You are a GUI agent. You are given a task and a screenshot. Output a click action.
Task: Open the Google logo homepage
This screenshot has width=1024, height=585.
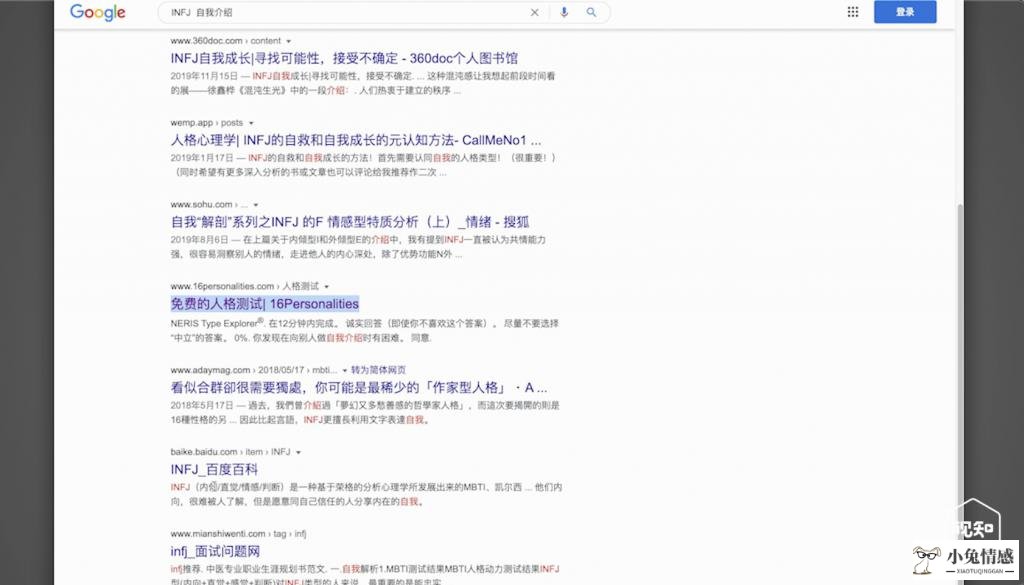click(x=98, y=12)
